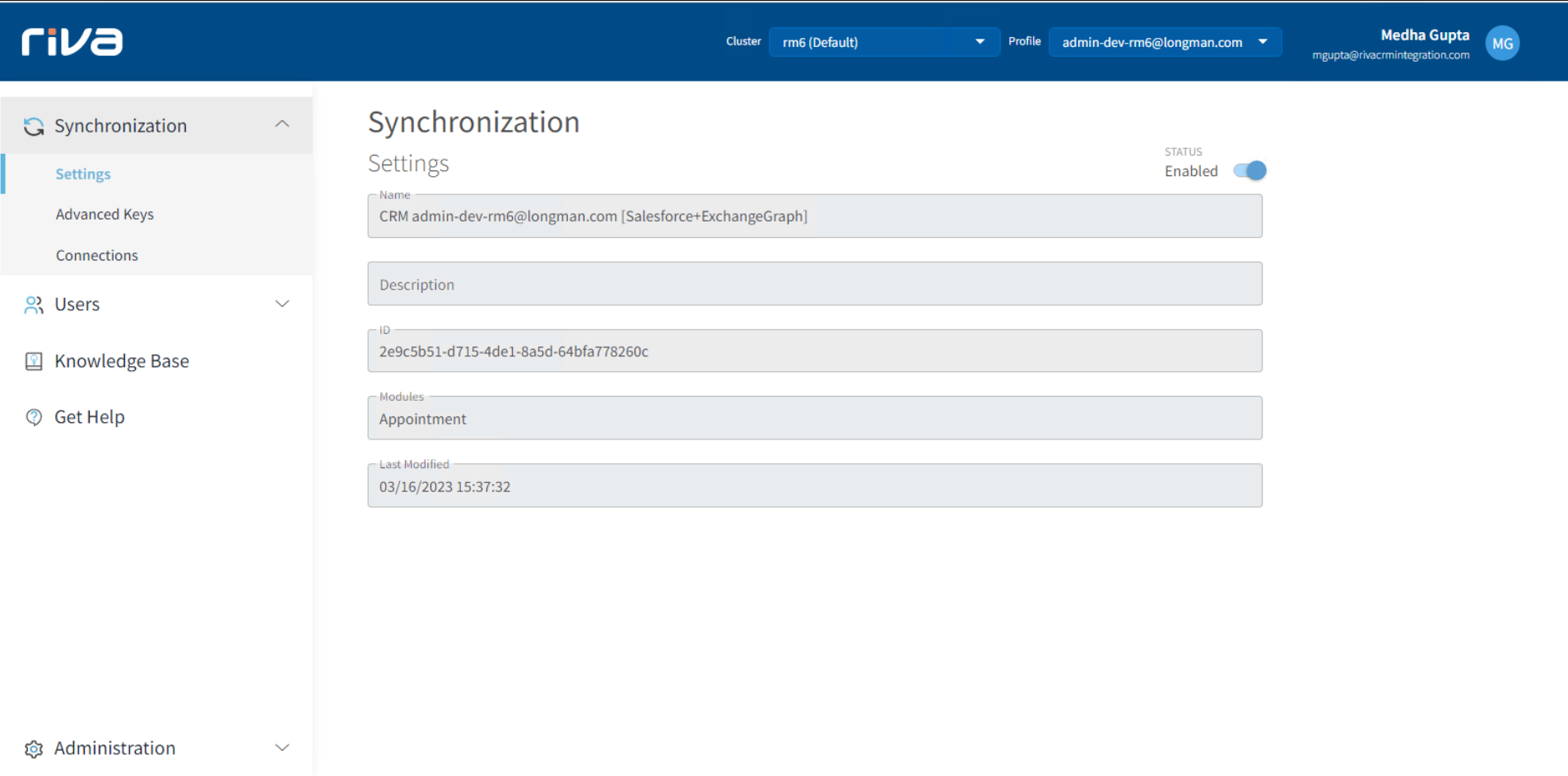This screenshot has height=776, width=1568.
Task: Click the Enabled status text
Action: 1191,171
